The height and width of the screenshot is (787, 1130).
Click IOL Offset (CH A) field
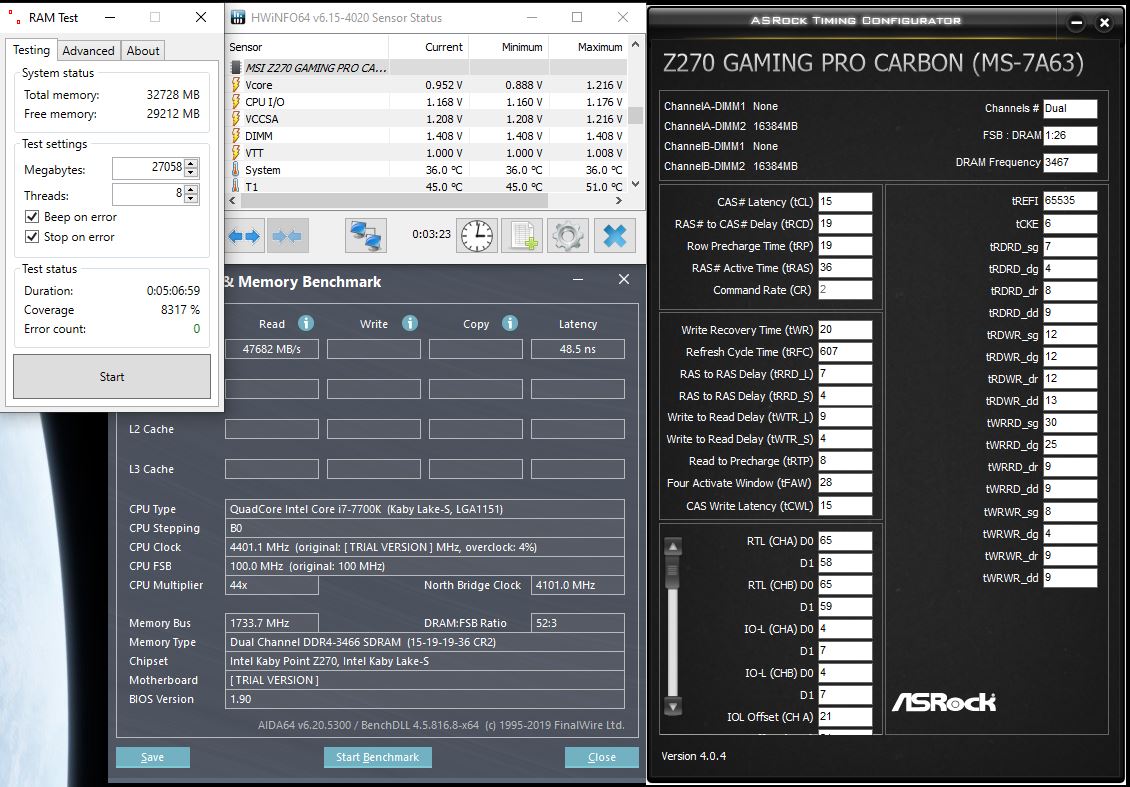point(845,717)
